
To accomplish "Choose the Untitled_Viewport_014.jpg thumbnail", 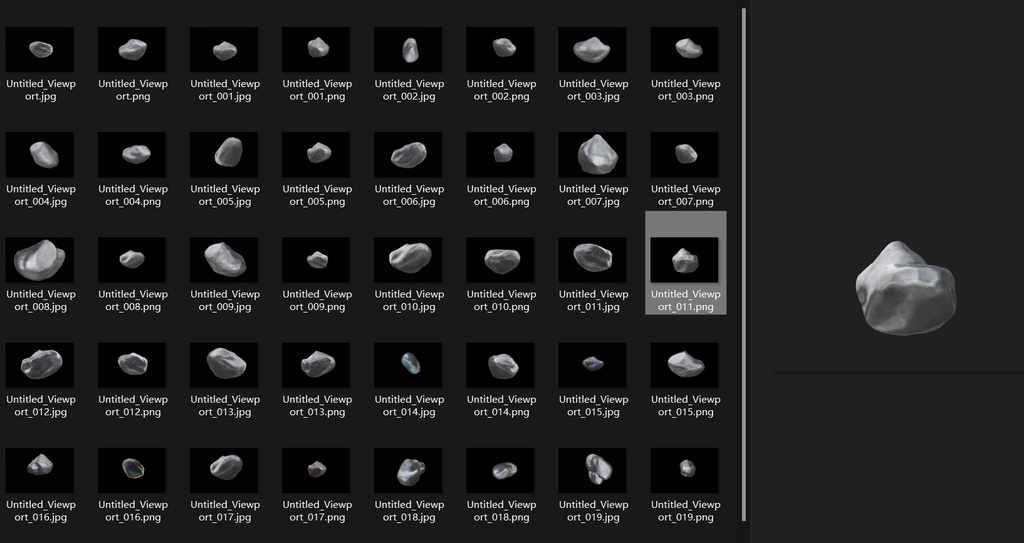I will coord(408,365).
